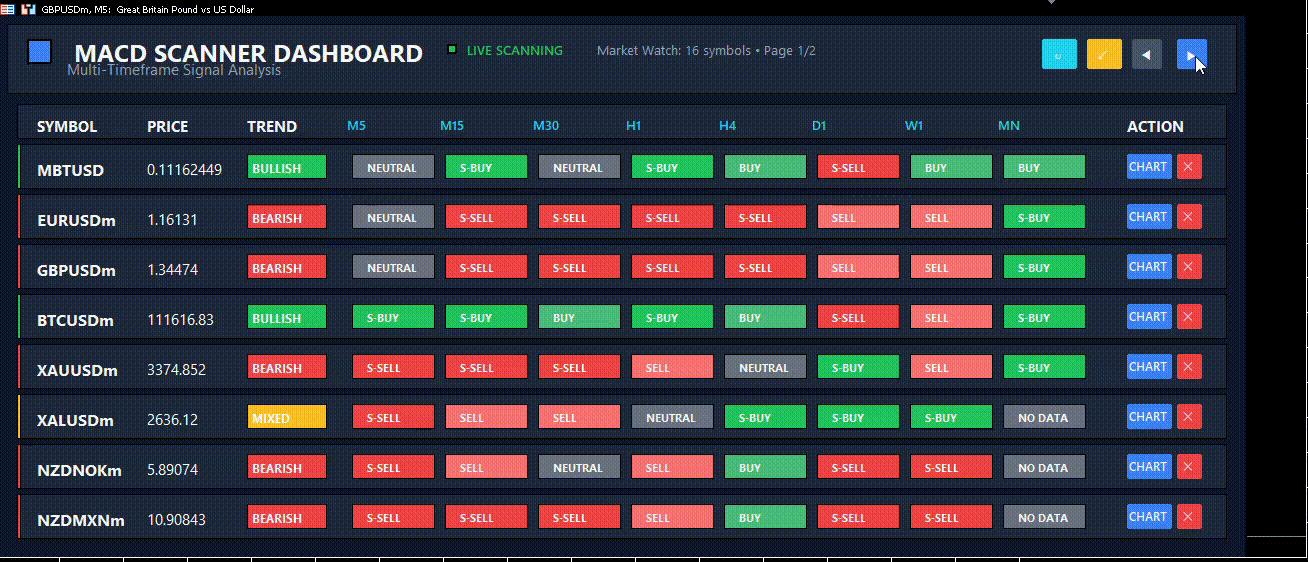Select the NZDMXNm symbol name
The image size is (1308, 562).
[81, 520]
